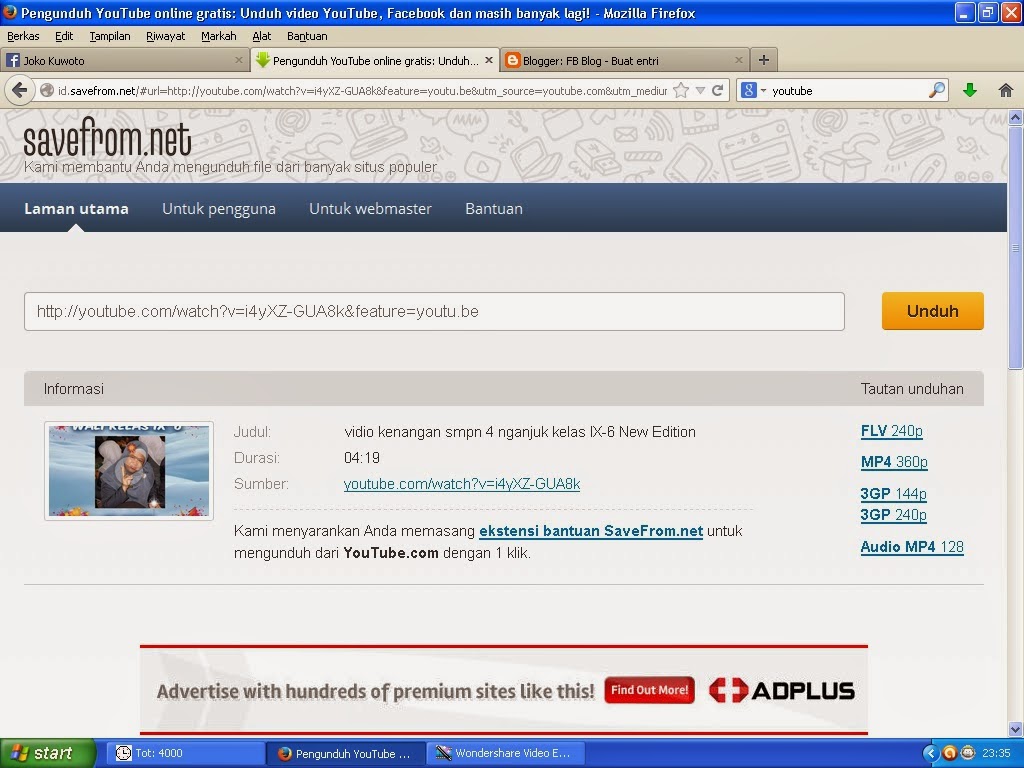
Task: Click the URL address bar field
Action: click(362, 91)
